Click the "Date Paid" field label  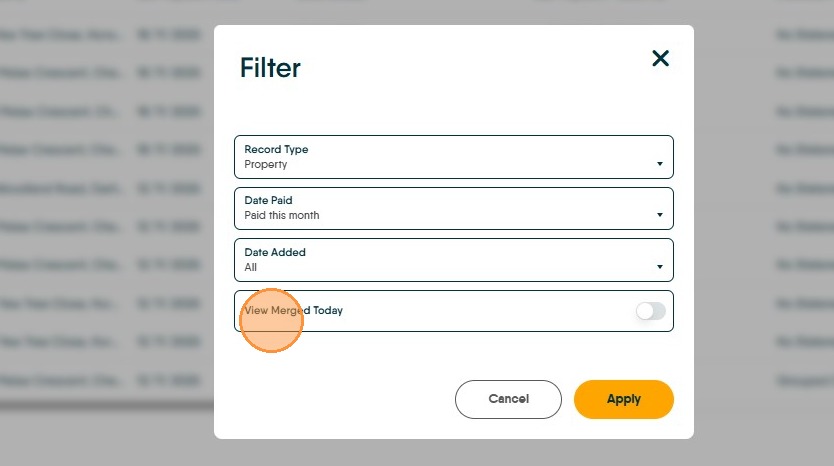coord(268,201)
